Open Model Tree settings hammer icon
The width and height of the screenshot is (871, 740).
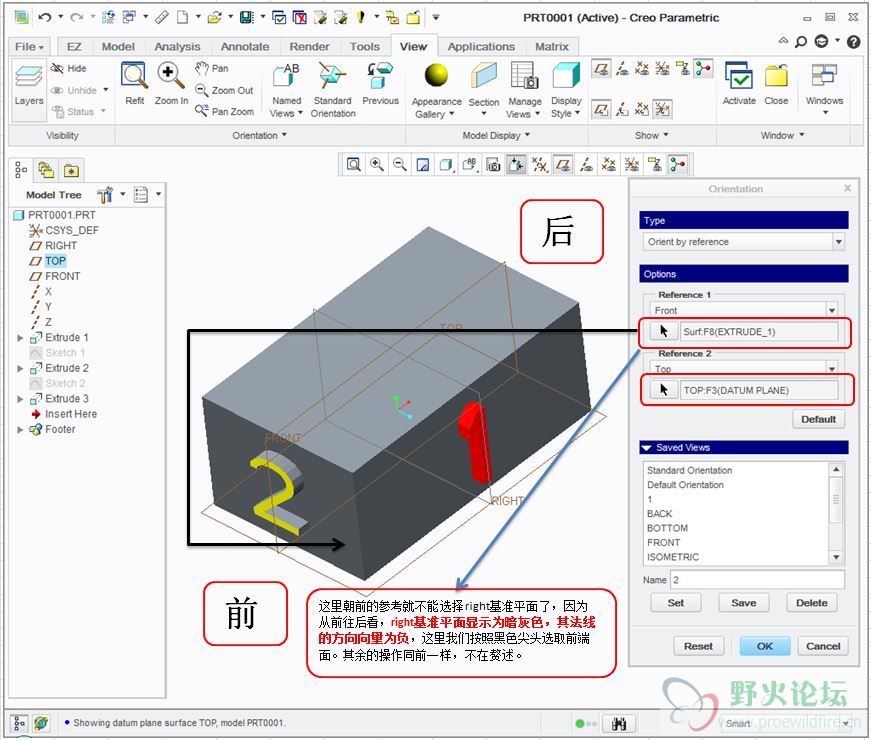105,194
